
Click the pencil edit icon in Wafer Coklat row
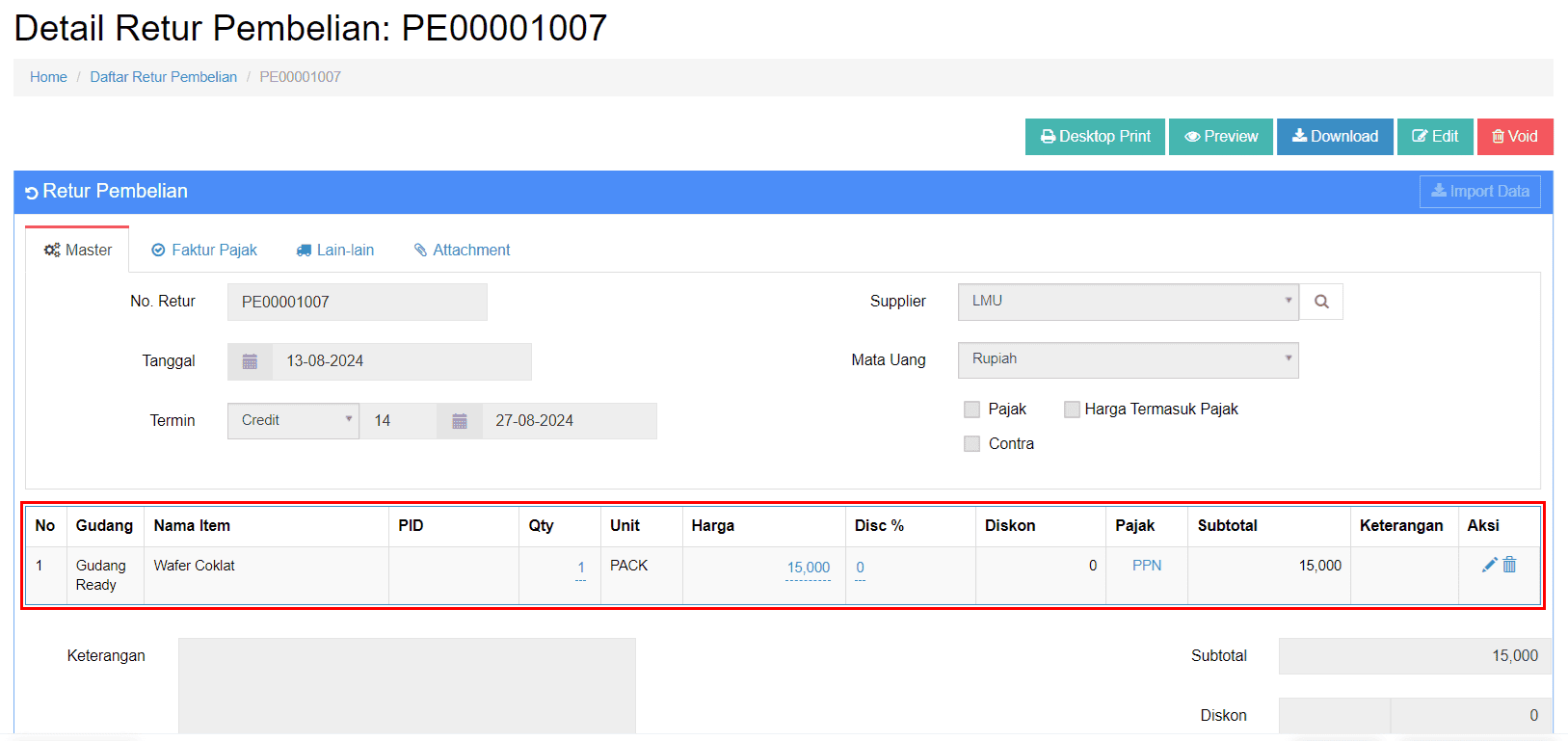(1490, 565)
